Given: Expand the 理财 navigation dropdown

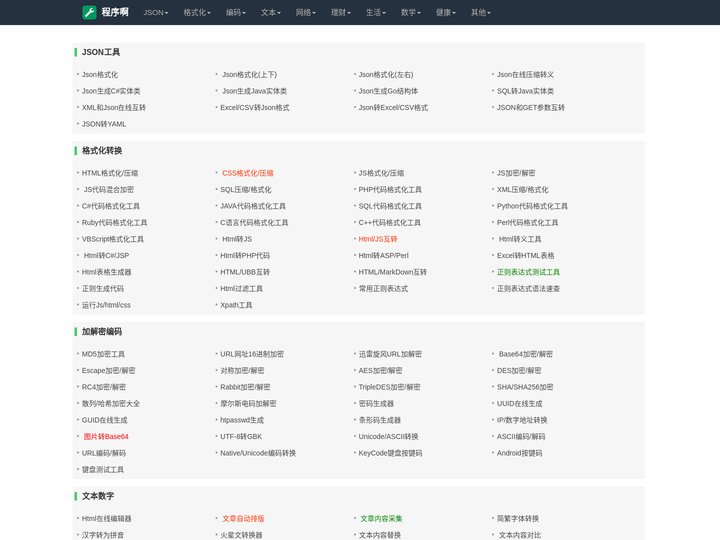Looking at the screenshot, I should 341,13.
